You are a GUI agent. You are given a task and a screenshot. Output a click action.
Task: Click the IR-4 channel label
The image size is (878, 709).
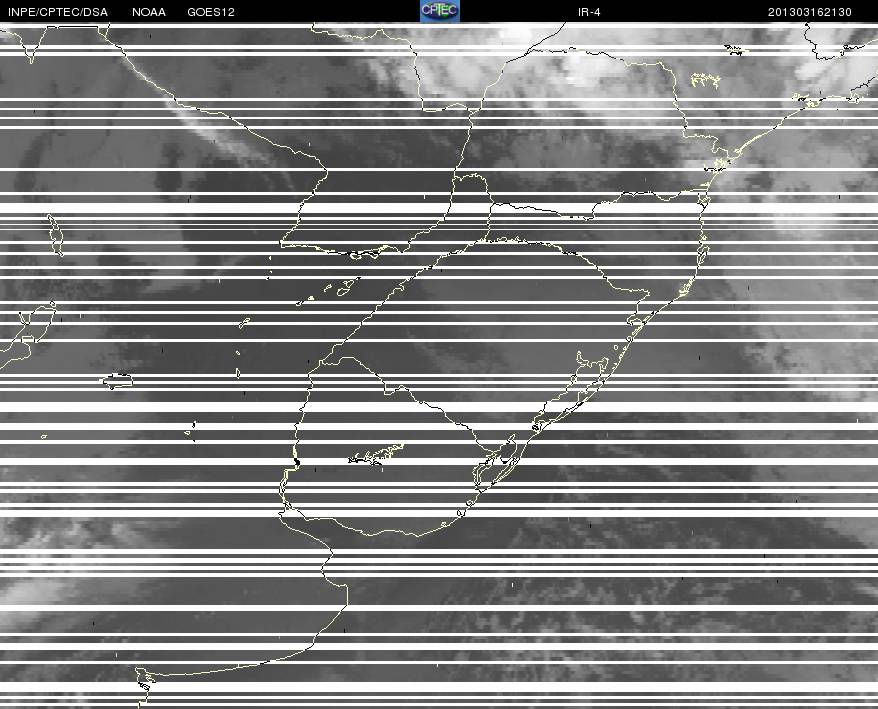(589, 12)
